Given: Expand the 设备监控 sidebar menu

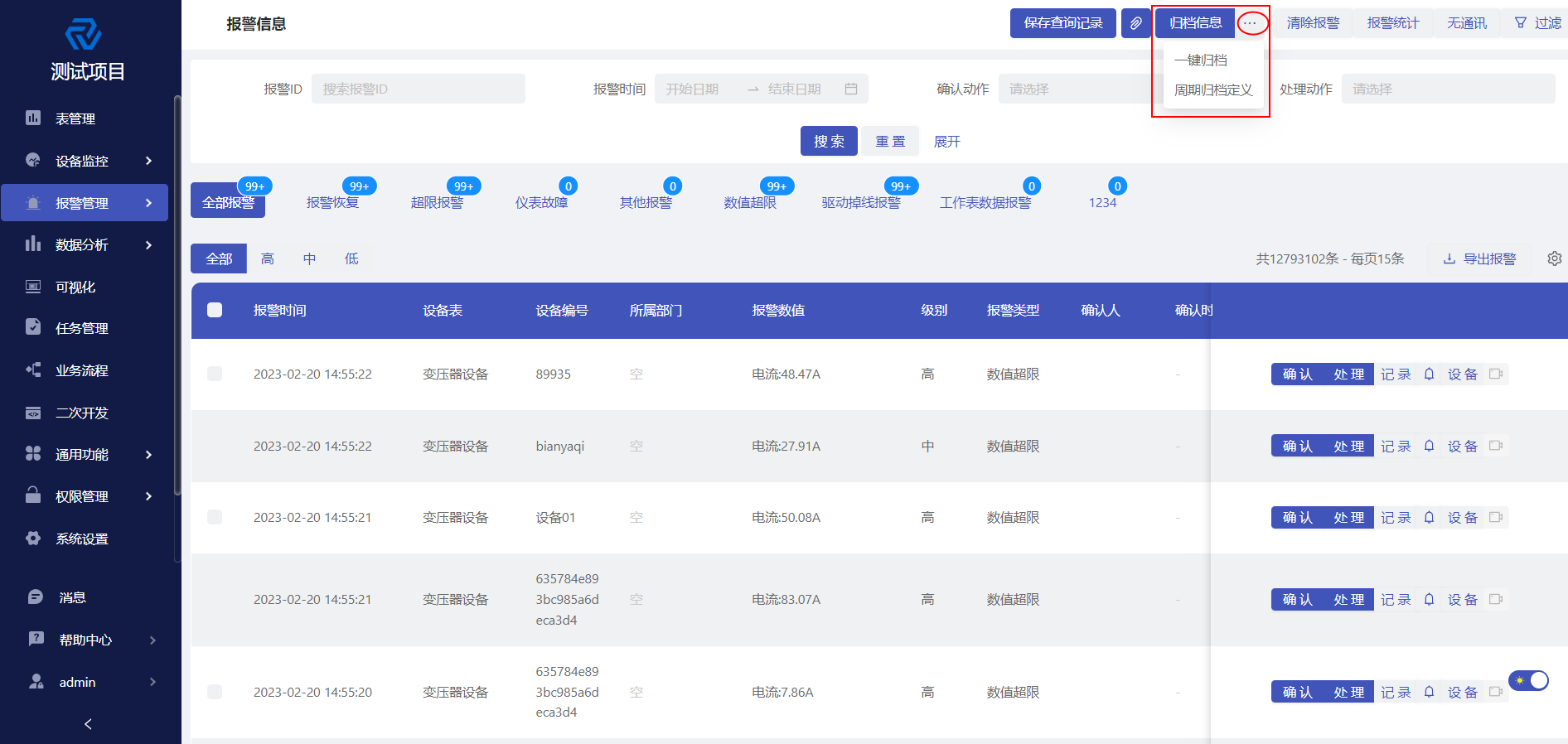Looking at the screenshot, I should point(85,161).
